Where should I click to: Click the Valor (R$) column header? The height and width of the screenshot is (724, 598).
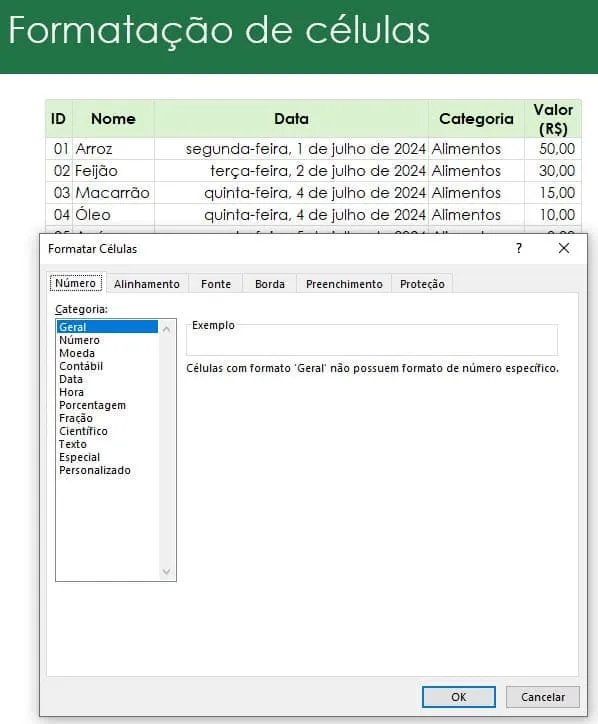(x=553, y=119)
